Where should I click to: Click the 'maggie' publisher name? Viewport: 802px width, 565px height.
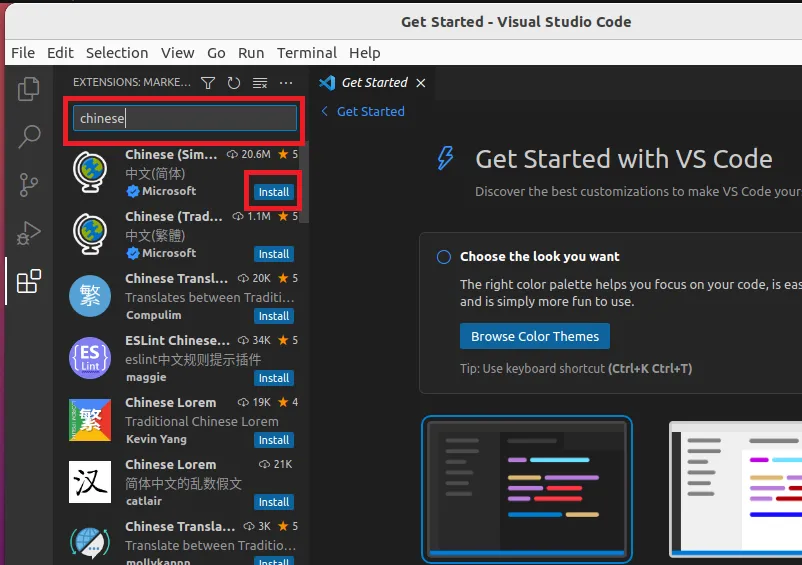pyautogui.click(x=146, y=377)
